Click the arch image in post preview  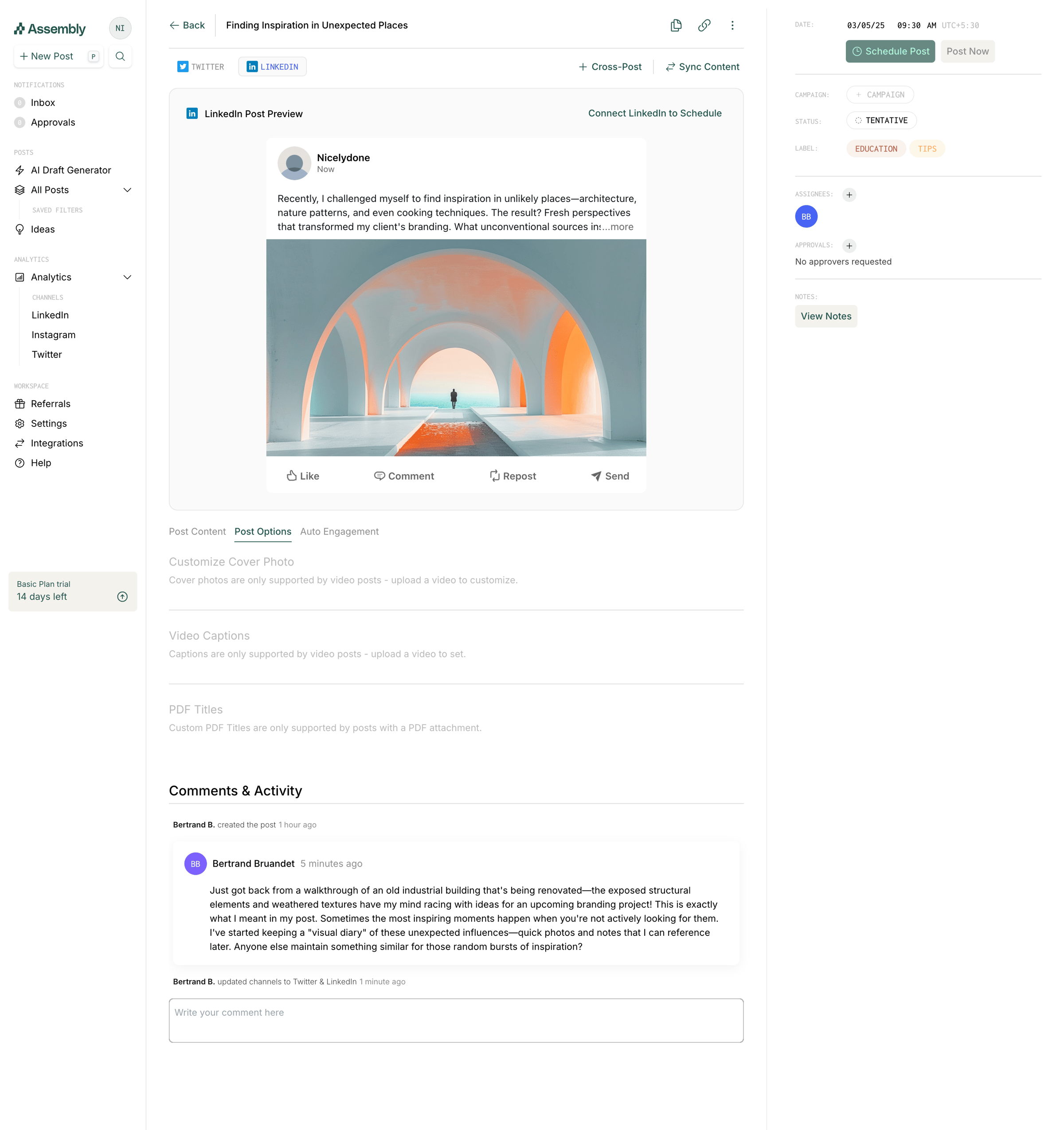click(x=456, y=347)
